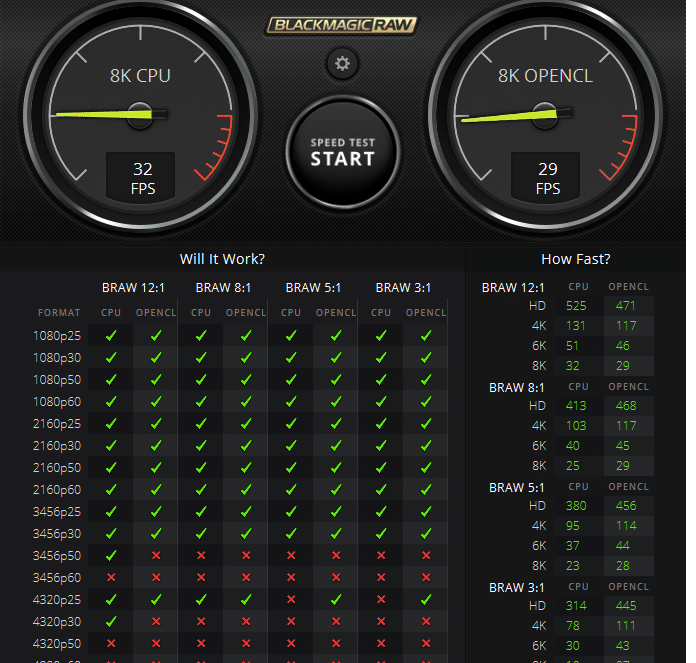Viewport: 696px width, 663px height.
Task: Select the 2160p60 format row label
Action: [57, 490]
